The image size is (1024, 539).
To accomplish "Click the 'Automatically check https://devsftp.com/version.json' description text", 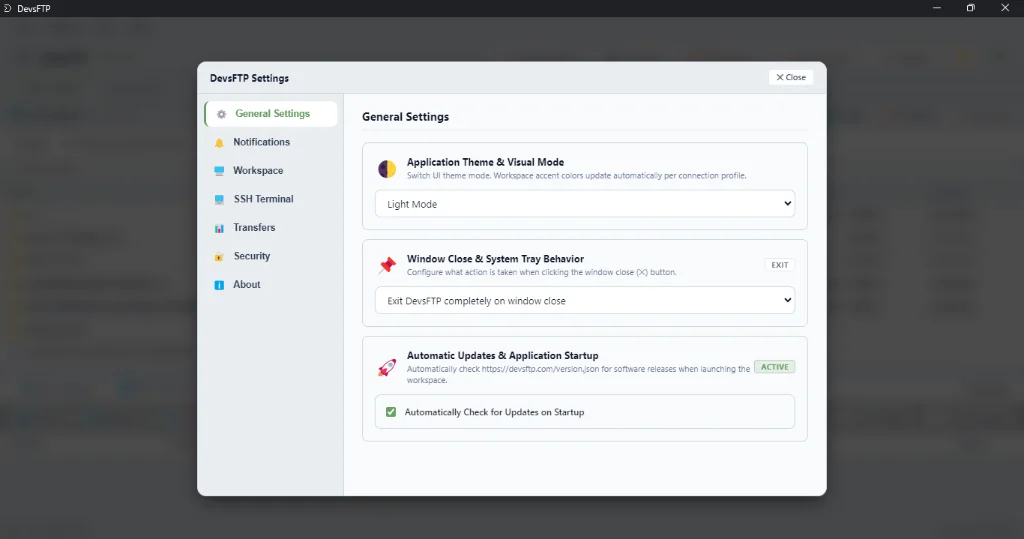I will (578, 374).
